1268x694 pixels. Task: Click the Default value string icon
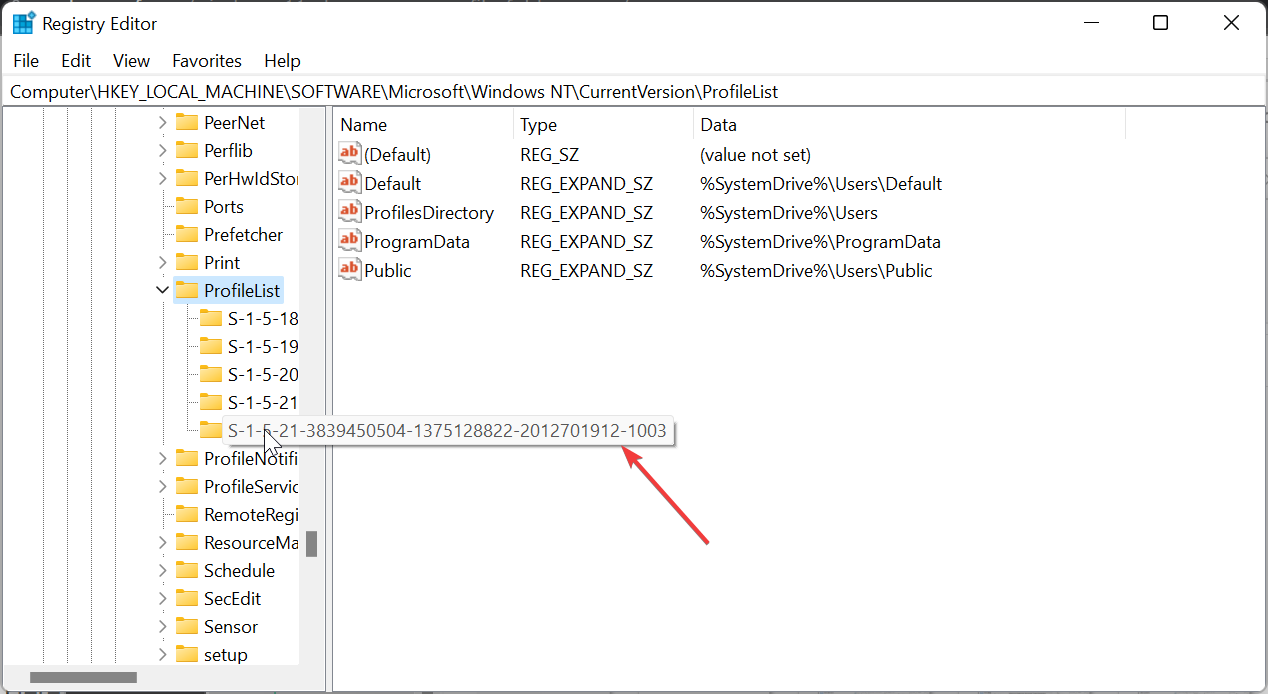click(x=350, y=183)
